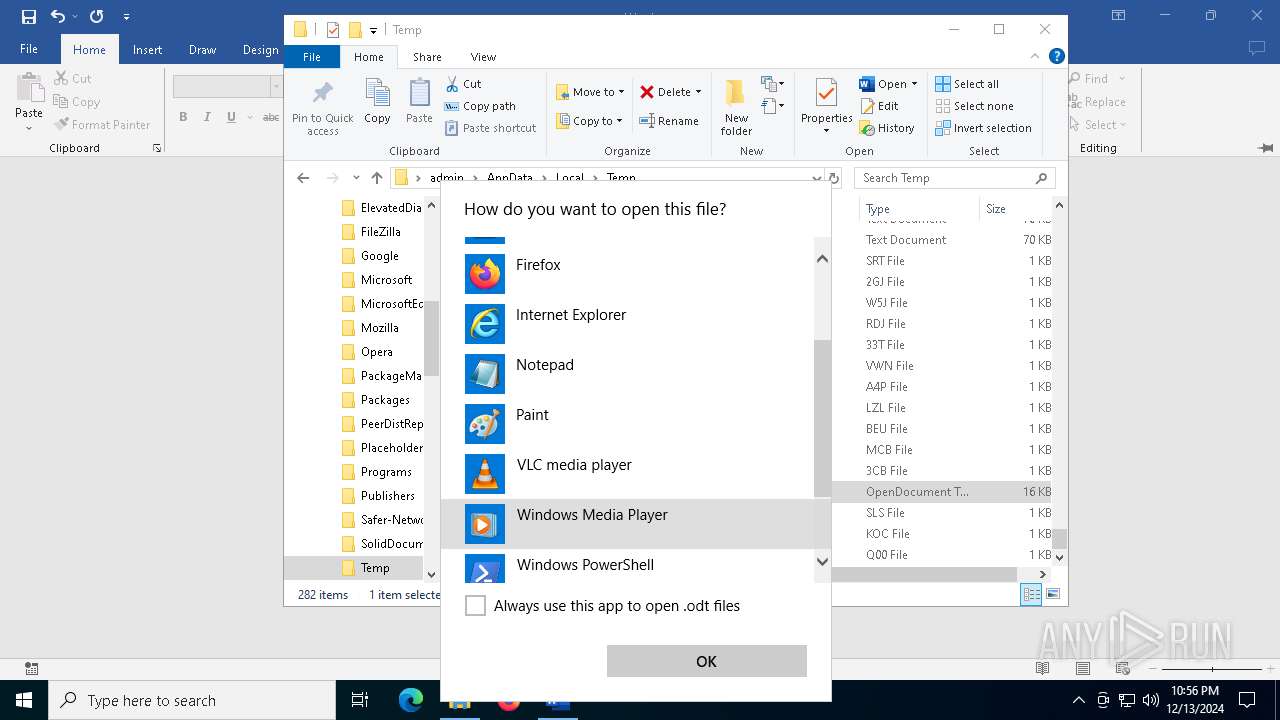Viewport: 1280px width, 720px height.
Task: Expand the Open dropdown arrow
Action: [x=913, y=84]
